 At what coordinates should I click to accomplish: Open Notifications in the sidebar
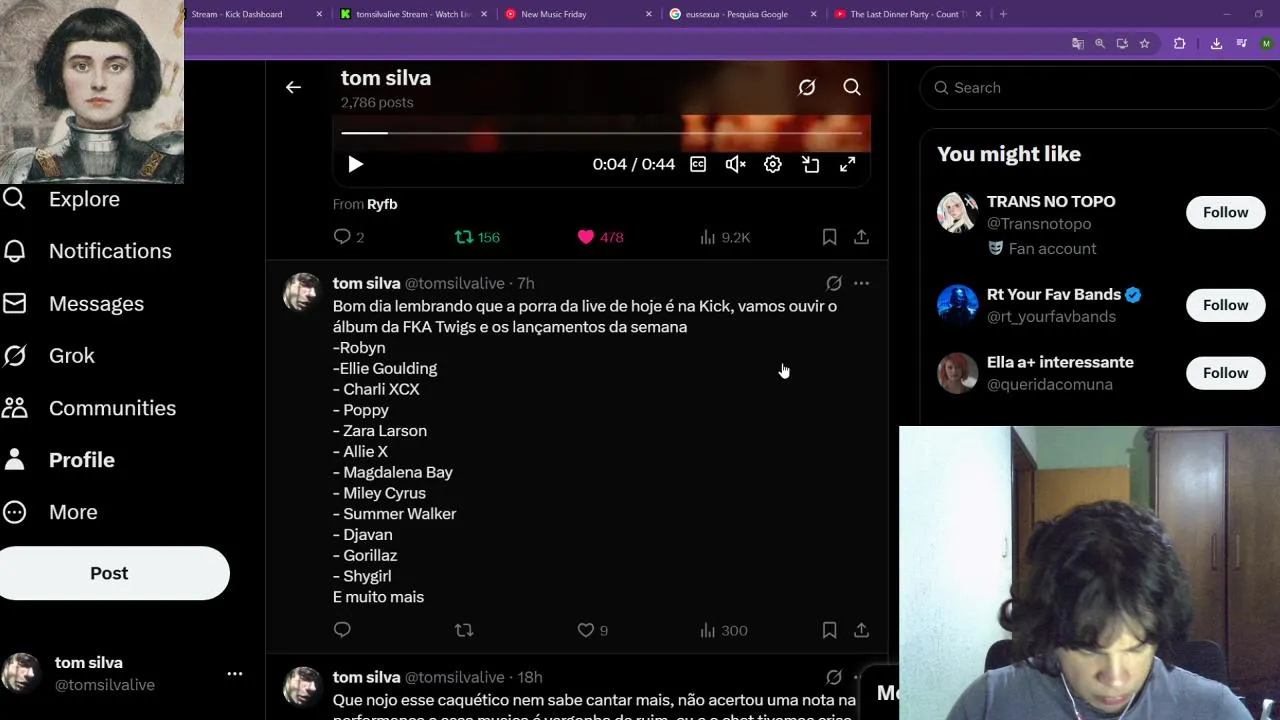(87, 251)
